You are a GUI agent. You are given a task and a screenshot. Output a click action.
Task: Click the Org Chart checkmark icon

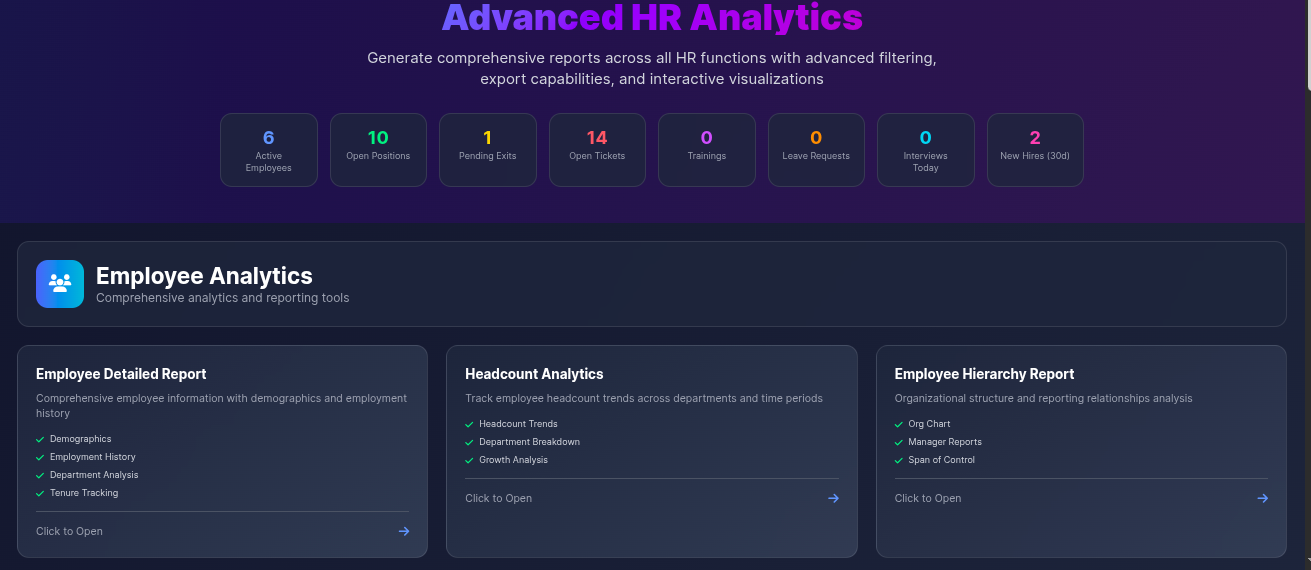[x=899, y=424]
